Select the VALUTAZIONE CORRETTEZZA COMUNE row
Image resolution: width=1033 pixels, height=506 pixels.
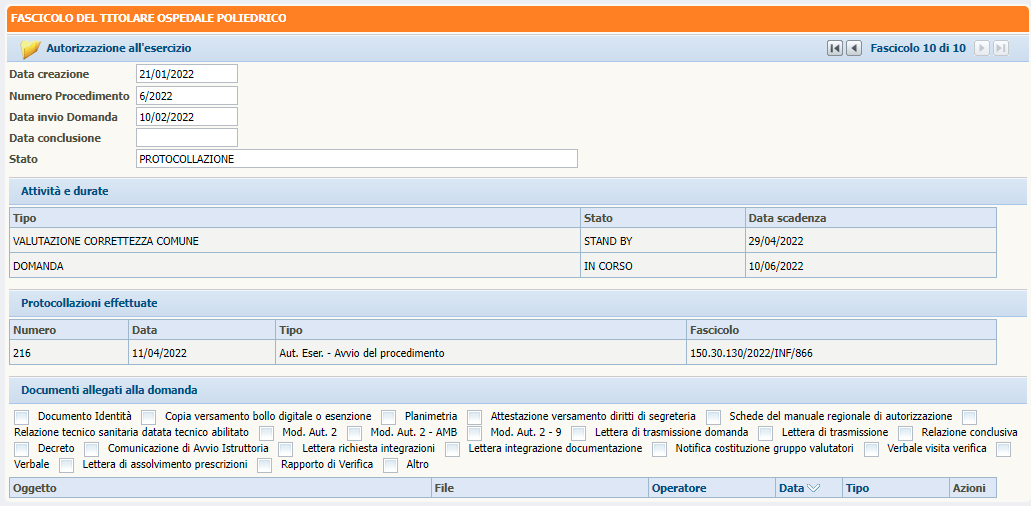(503, 241)
